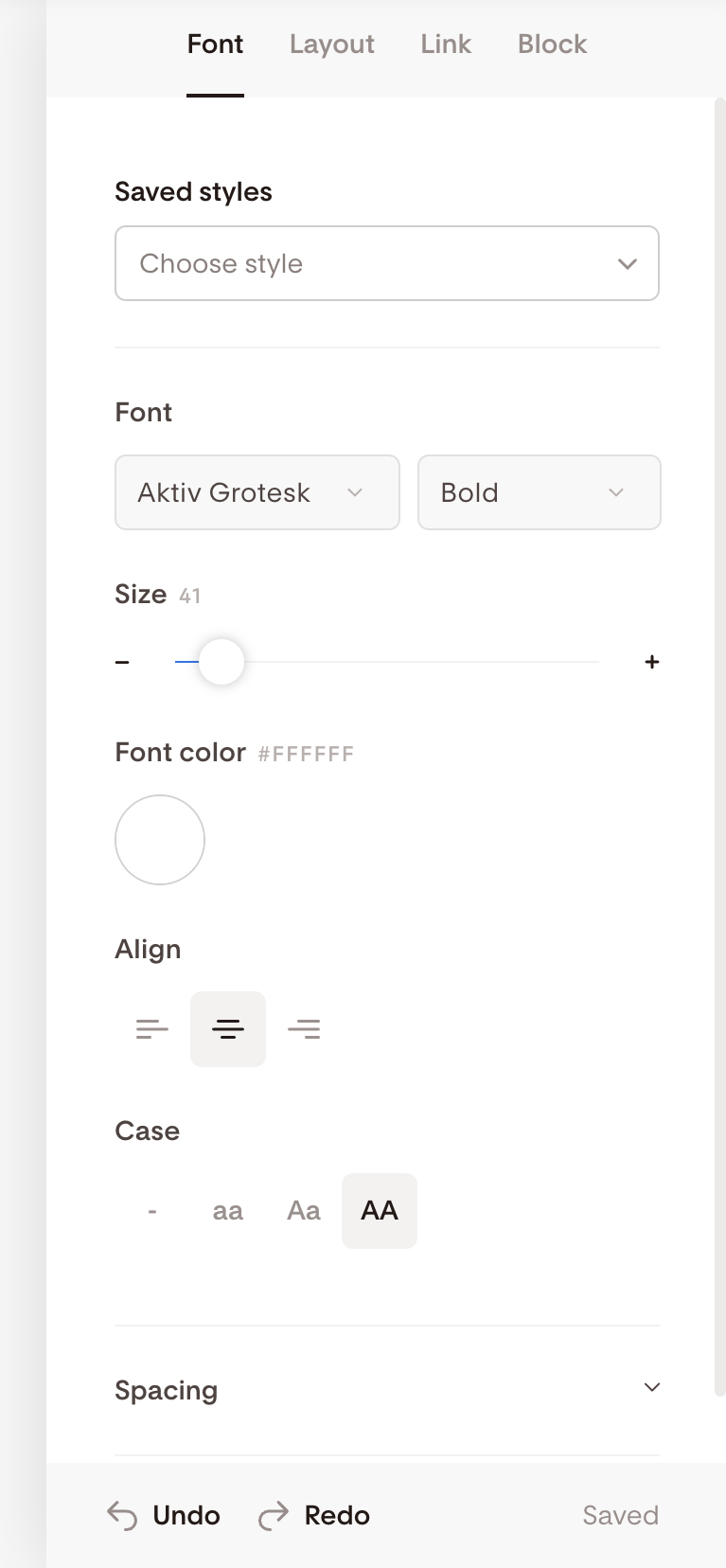Select the align center icon
The width and height of the screenshot is (726, 1568).
[227, 1028]
